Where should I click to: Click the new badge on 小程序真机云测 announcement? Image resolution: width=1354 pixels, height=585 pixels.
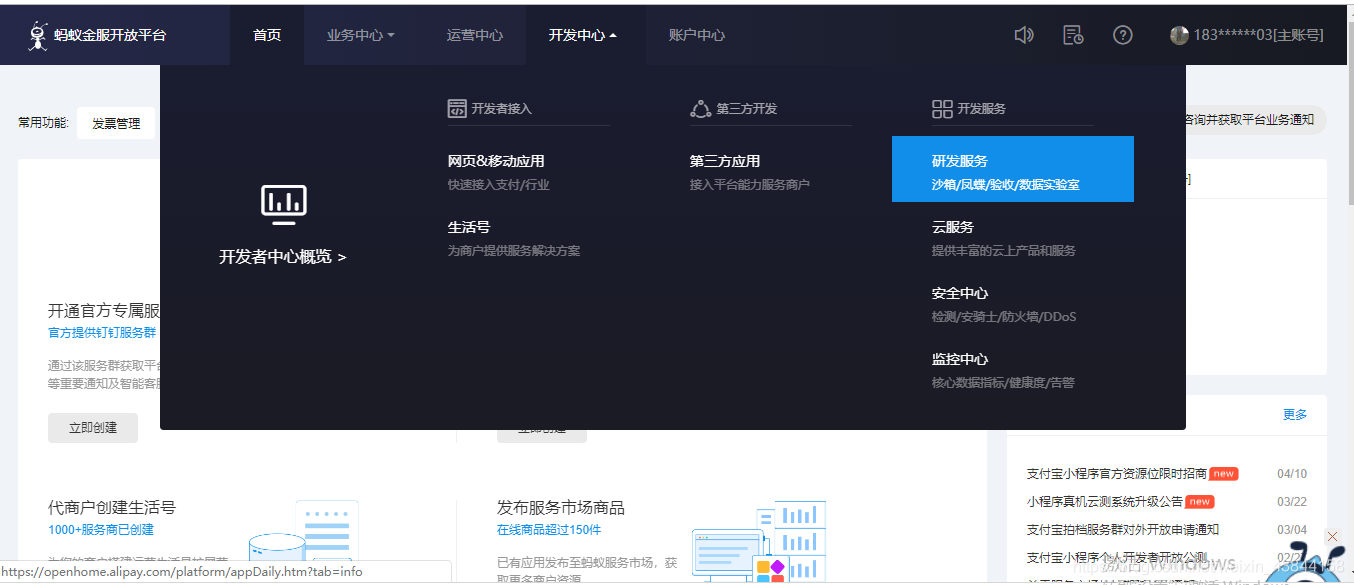click(x=1200, y=502)
